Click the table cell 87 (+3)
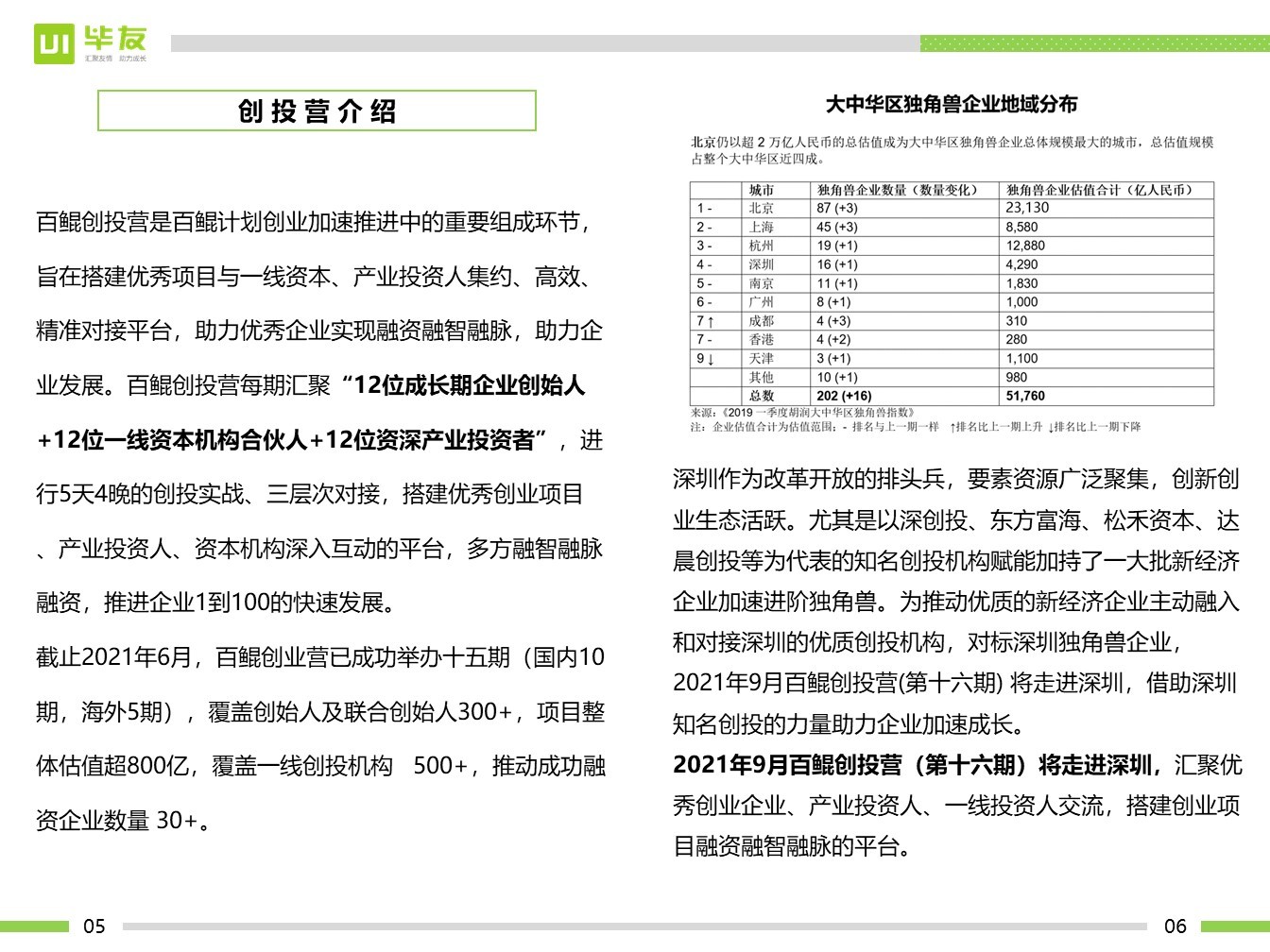This screenshot has width=1270, height=952. [837, 208]
